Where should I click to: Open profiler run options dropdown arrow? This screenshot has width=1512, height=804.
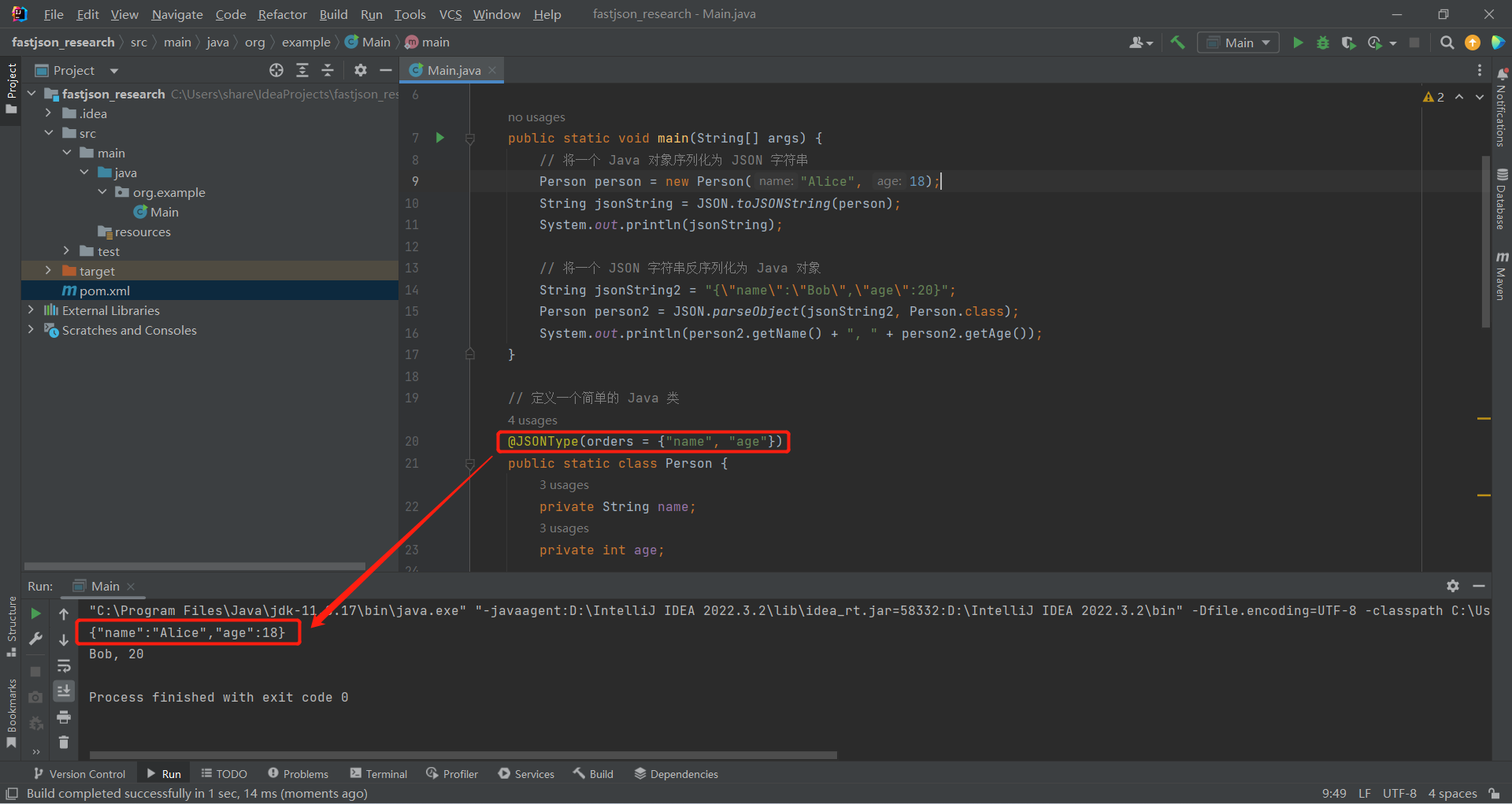click(x=1393, y=43)
